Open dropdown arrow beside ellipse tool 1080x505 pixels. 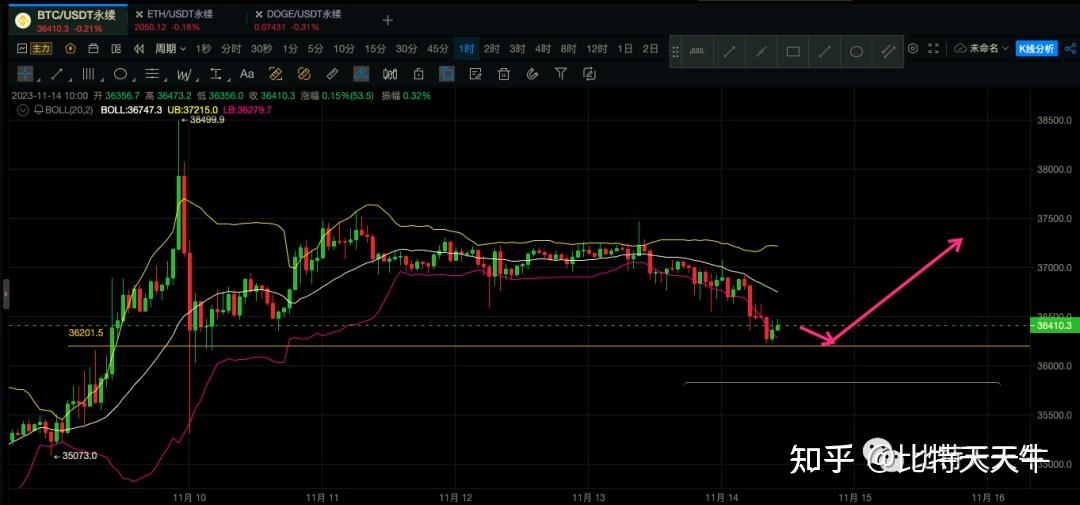pos(132,78)
